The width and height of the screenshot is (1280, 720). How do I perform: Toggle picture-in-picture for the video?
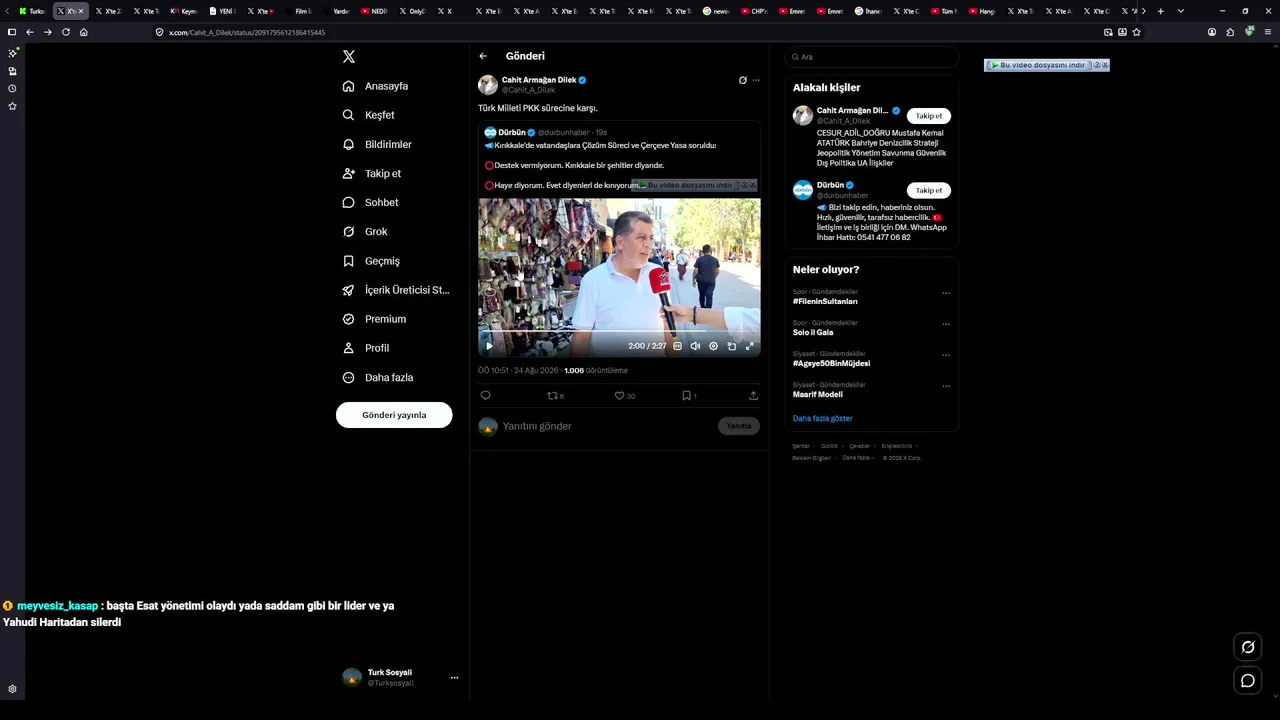pos(732,346)
